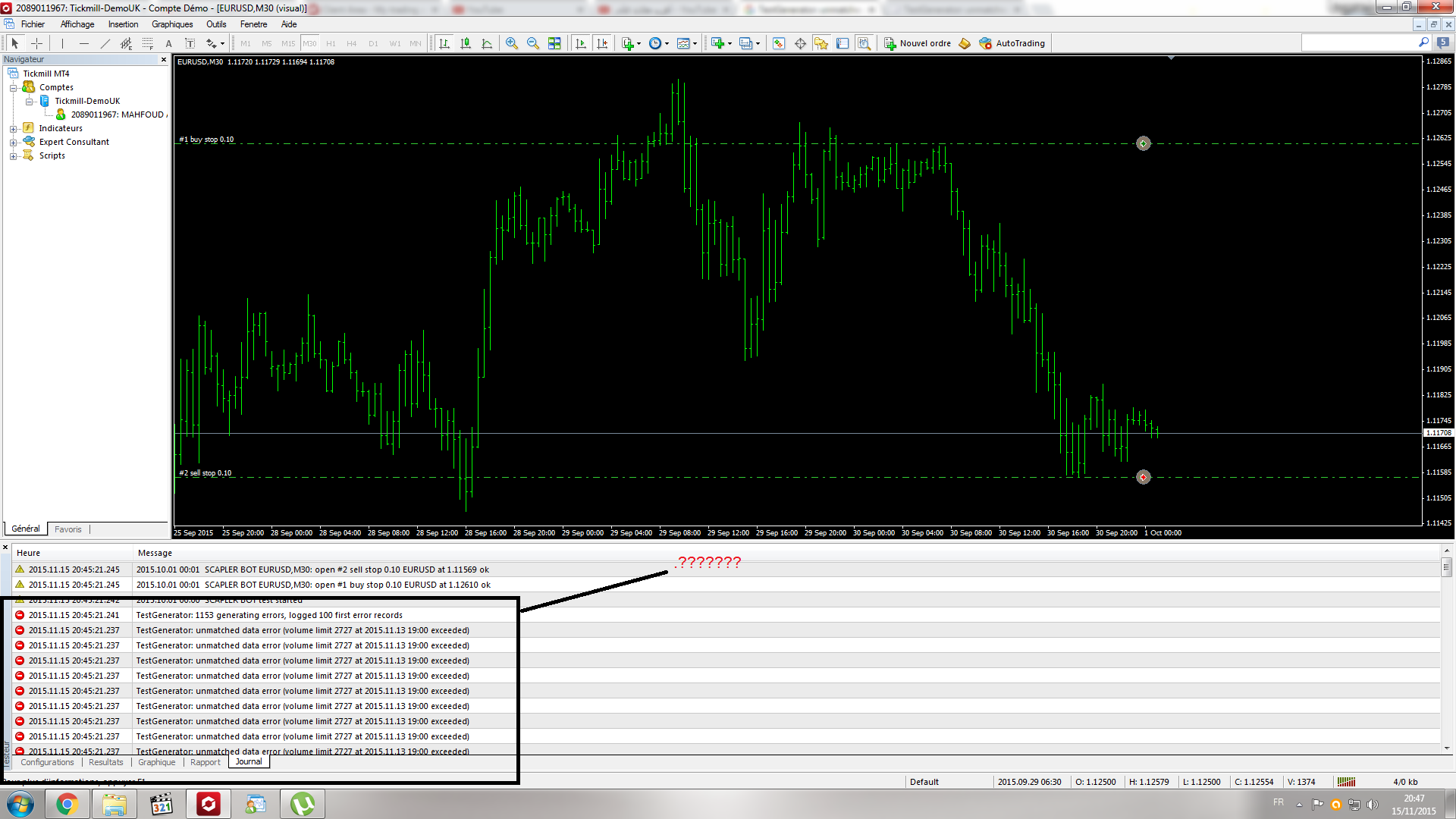
Task: Collapse the Comptes tree node
Action: (13, 88)
